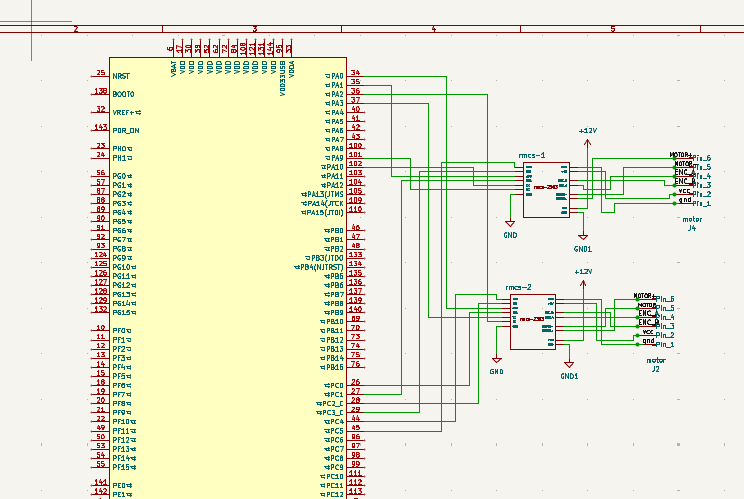Screen dimensions: 744x499
Task: Select the PC5 pin label
Action: point(334,431)
